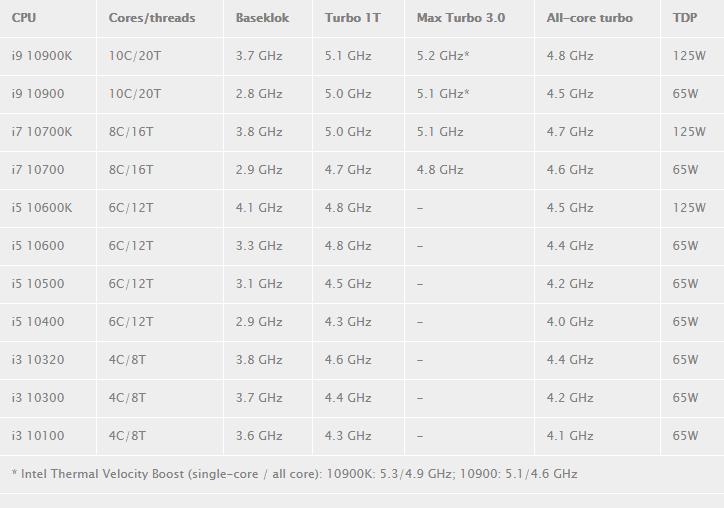This screenshot has height=508, width=724.
Task: Click the Baseklok column header
Action: pos(262,18)
